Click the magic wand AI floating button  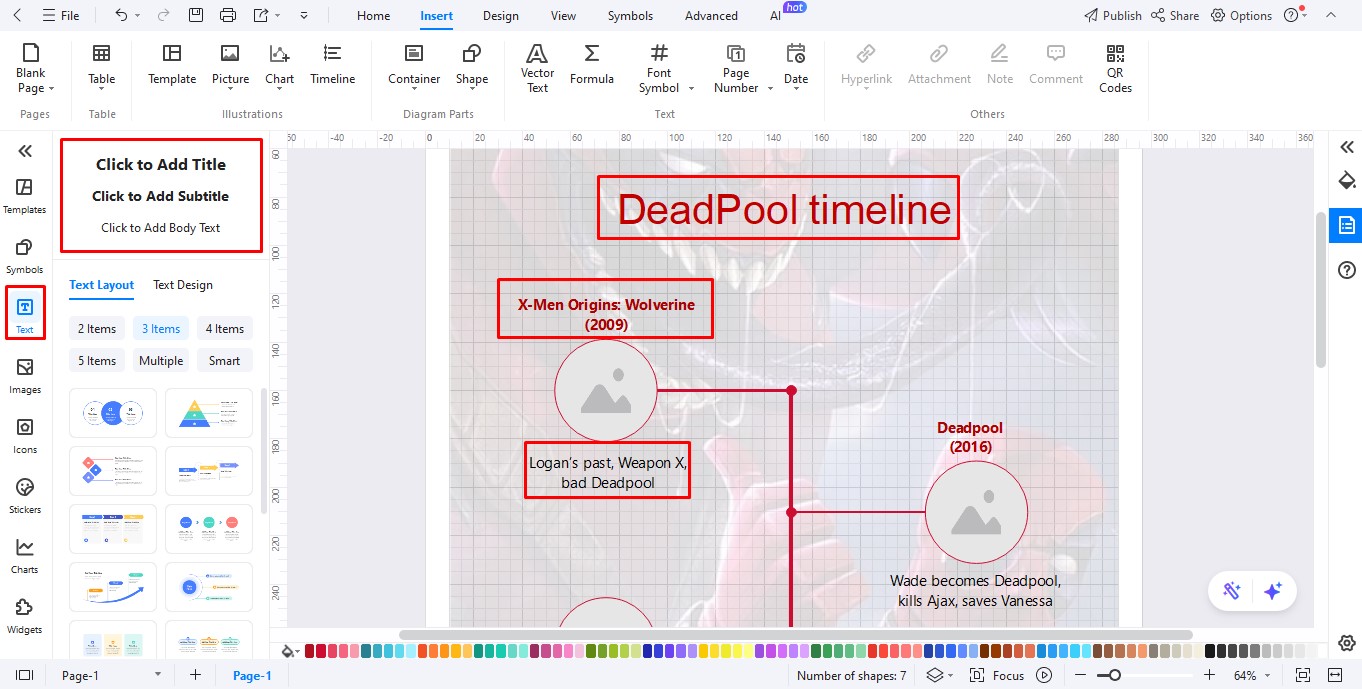(x=1231, y=591)
